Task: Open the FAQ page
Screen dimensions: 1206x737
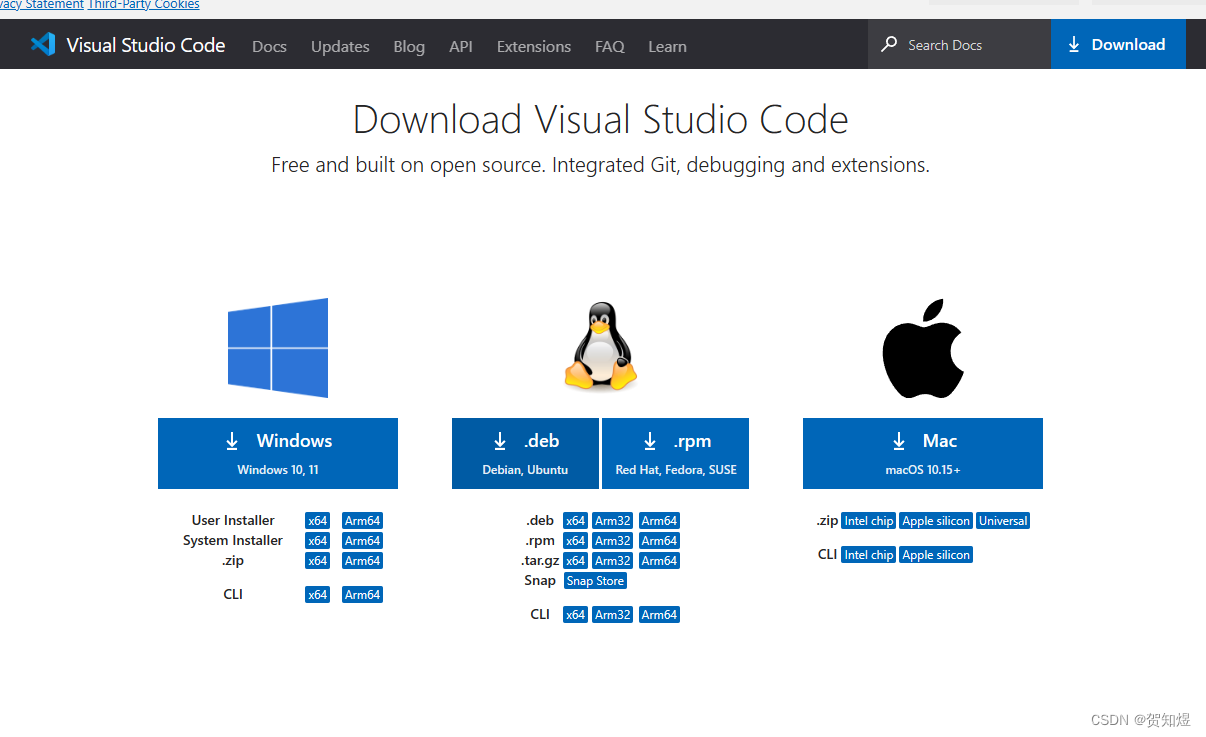Action: [x=610, y=46]
